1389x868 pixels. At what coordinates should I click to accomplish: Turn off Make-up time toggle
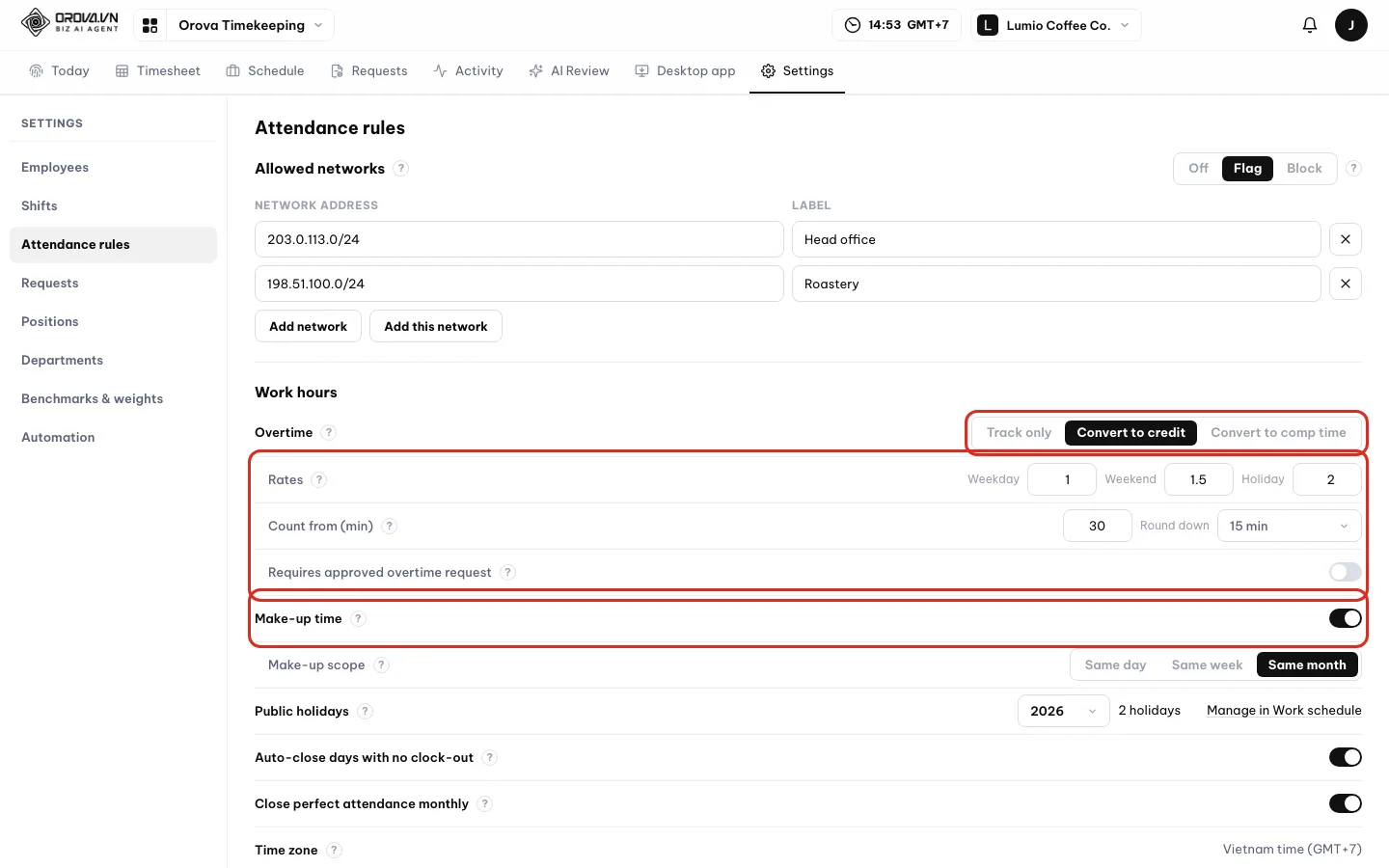point(1345,618)
